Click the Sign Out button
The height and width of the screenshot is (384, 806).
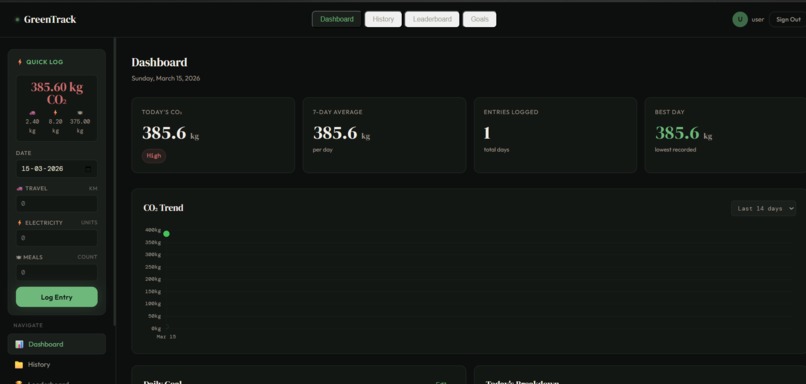788,20
